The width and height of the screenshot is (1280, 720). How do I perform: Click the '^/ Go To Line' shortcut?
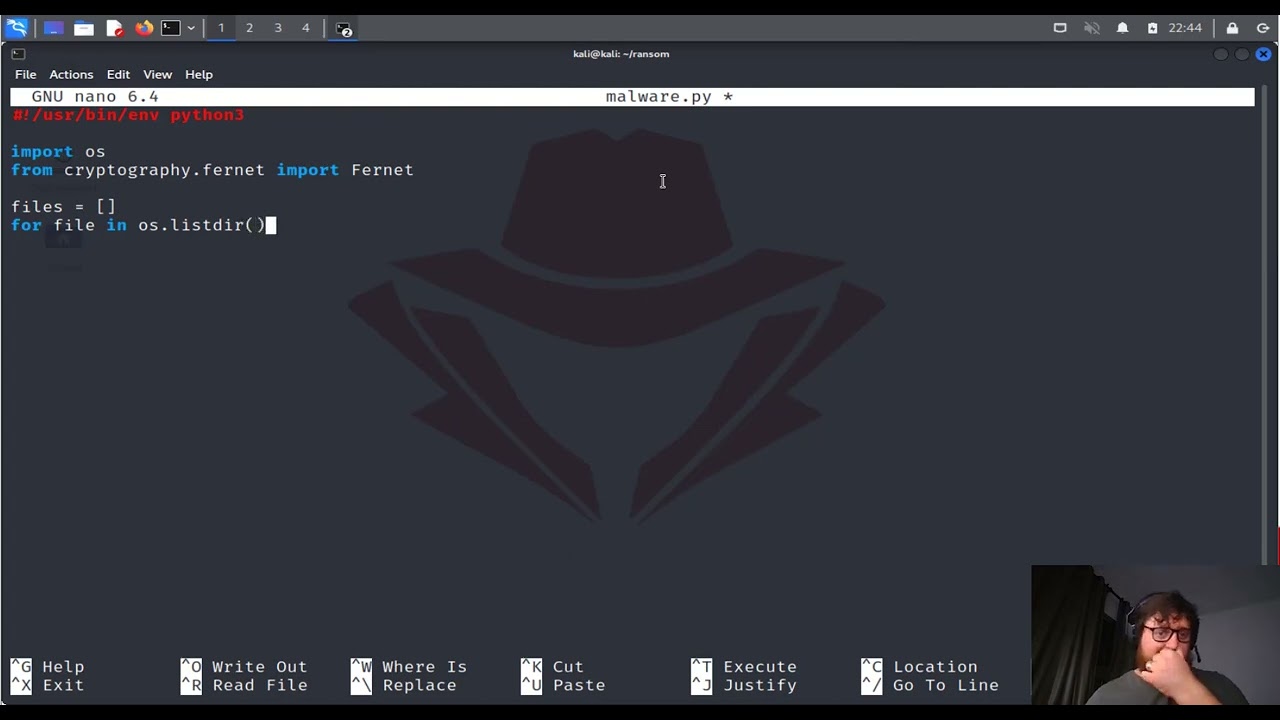pyautogui.click(x=930, y=686)
